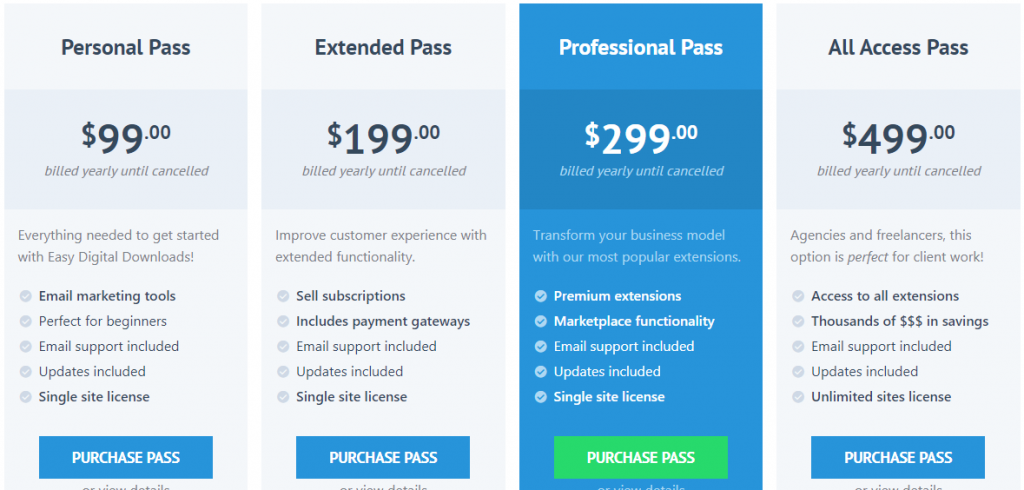Purchase the Personal Pass

pyautogui.click(x=126, y=457)
